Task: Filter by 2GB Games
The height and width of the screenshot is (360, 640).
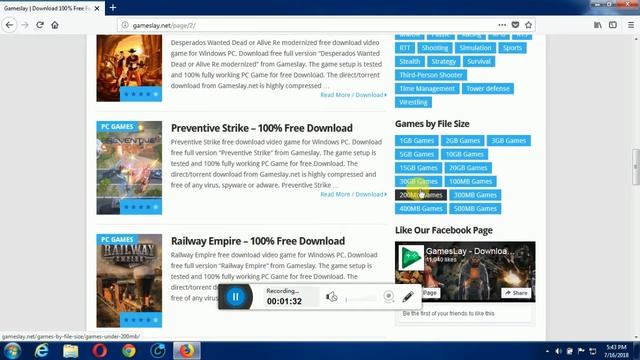Action: coord(462,141)
